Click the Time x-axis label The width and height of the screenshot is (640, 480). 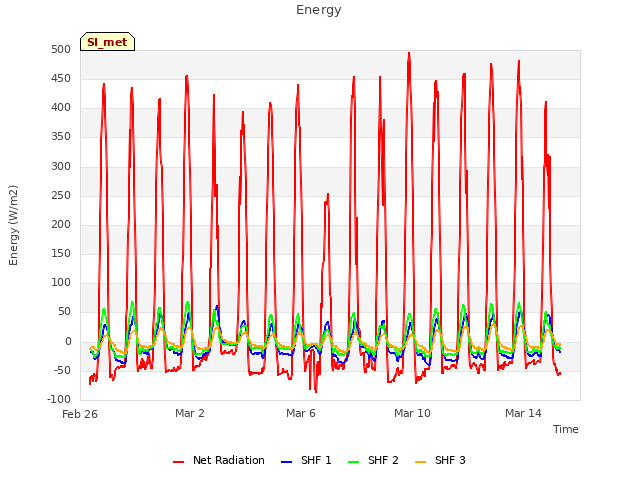click(x=566, y=429)
